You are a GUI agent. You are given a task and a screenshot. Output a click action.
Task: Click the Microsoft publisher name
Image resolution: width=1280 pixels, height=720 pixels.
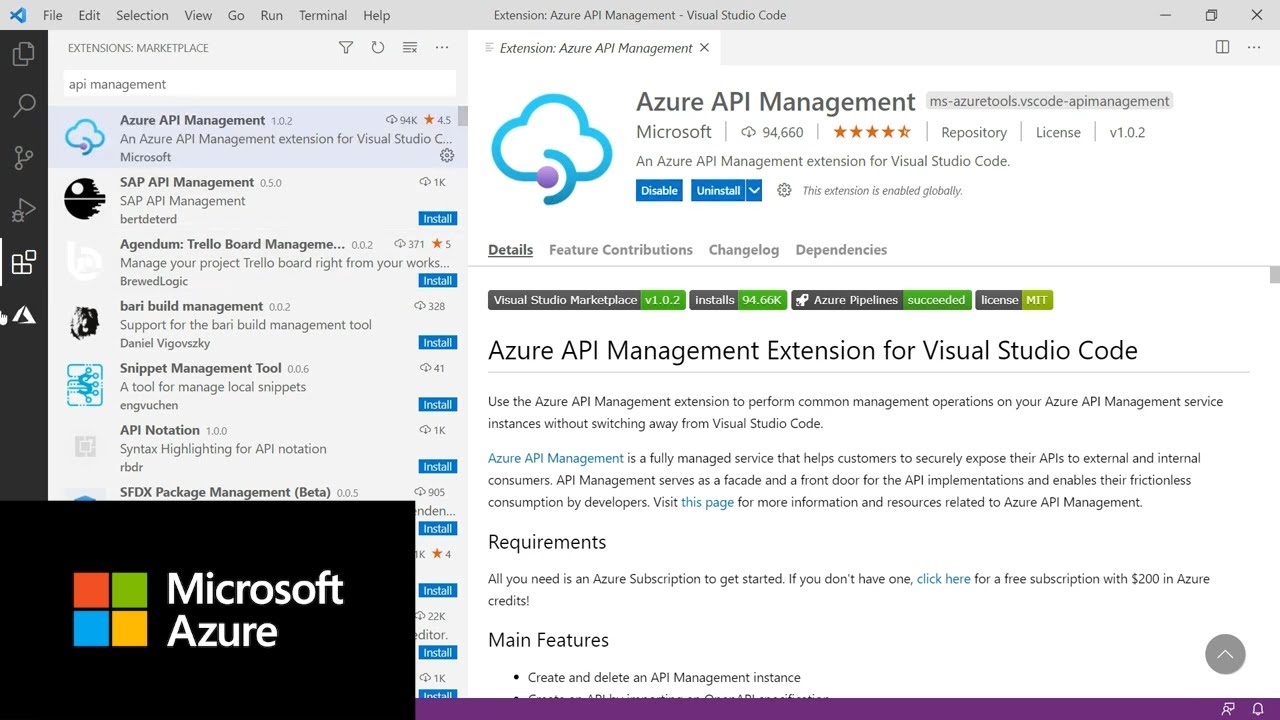[x=674, y=132]
